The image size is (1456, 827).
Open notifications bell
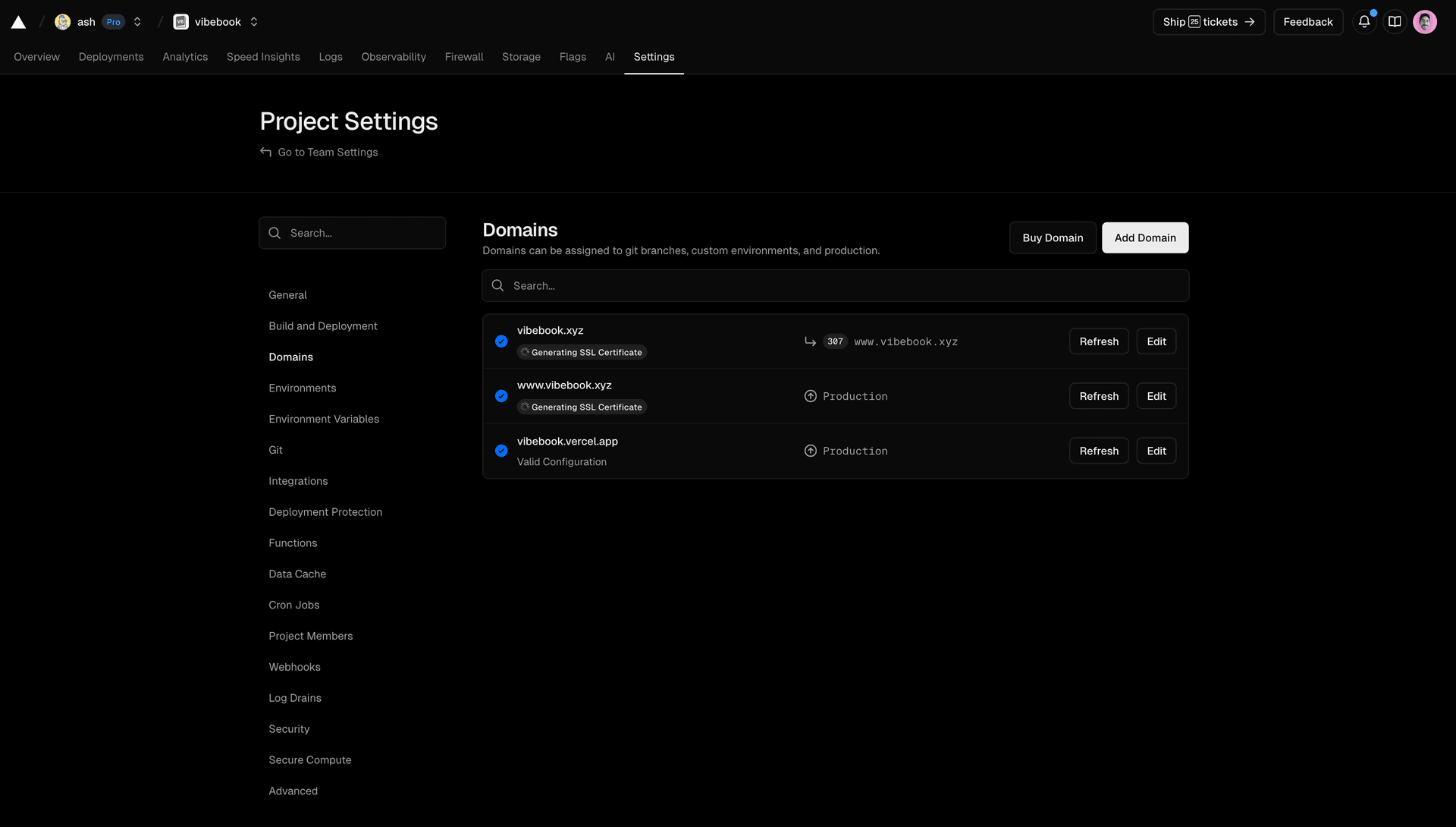pos(1364,22)
